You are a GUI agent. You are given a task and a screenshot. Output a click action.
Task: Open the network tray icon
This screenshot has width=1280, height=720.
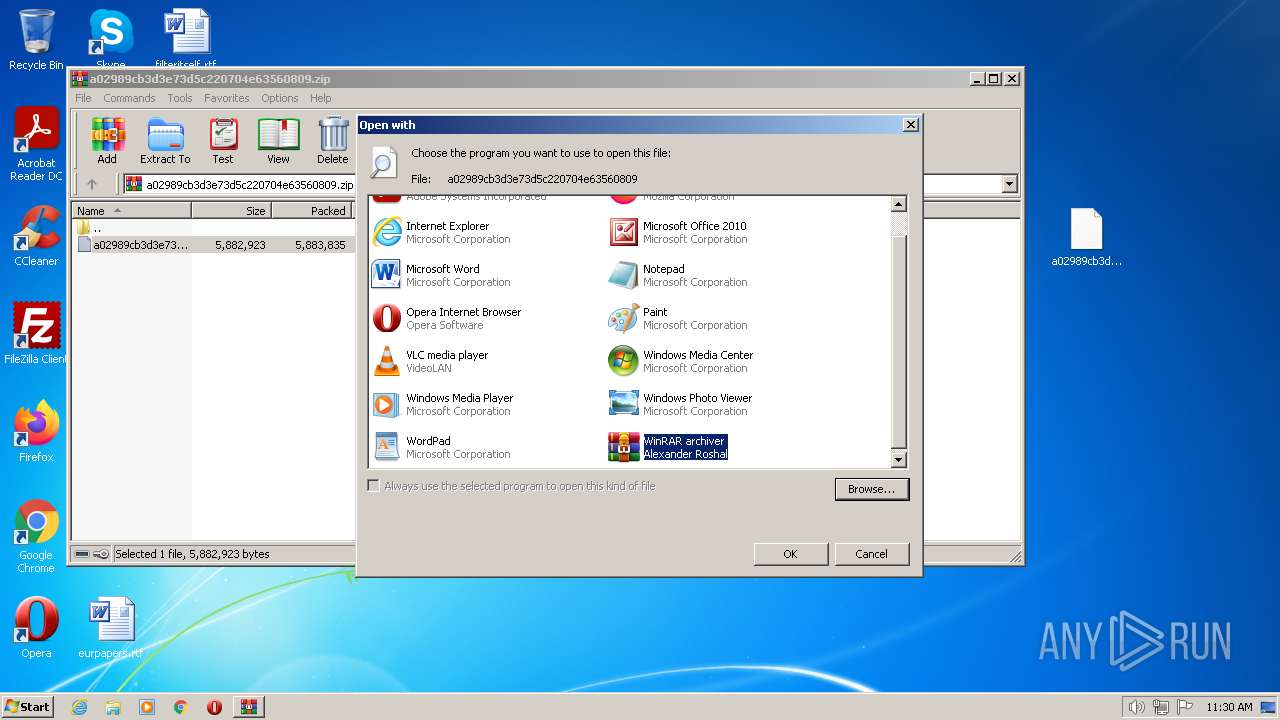1161,707
